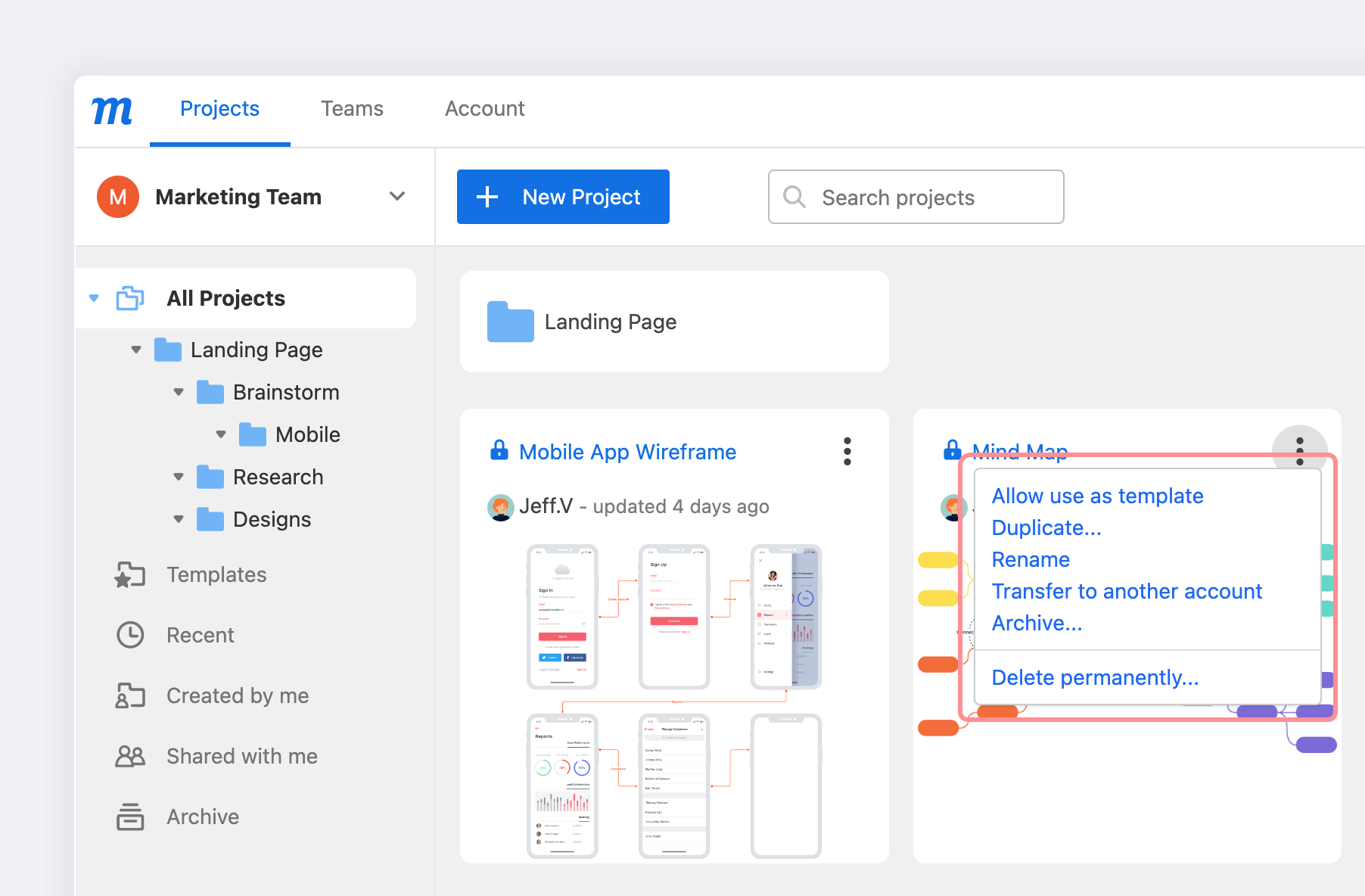
Task: Click the Archive box icon in sidebar
Action: tap(130, 817)
